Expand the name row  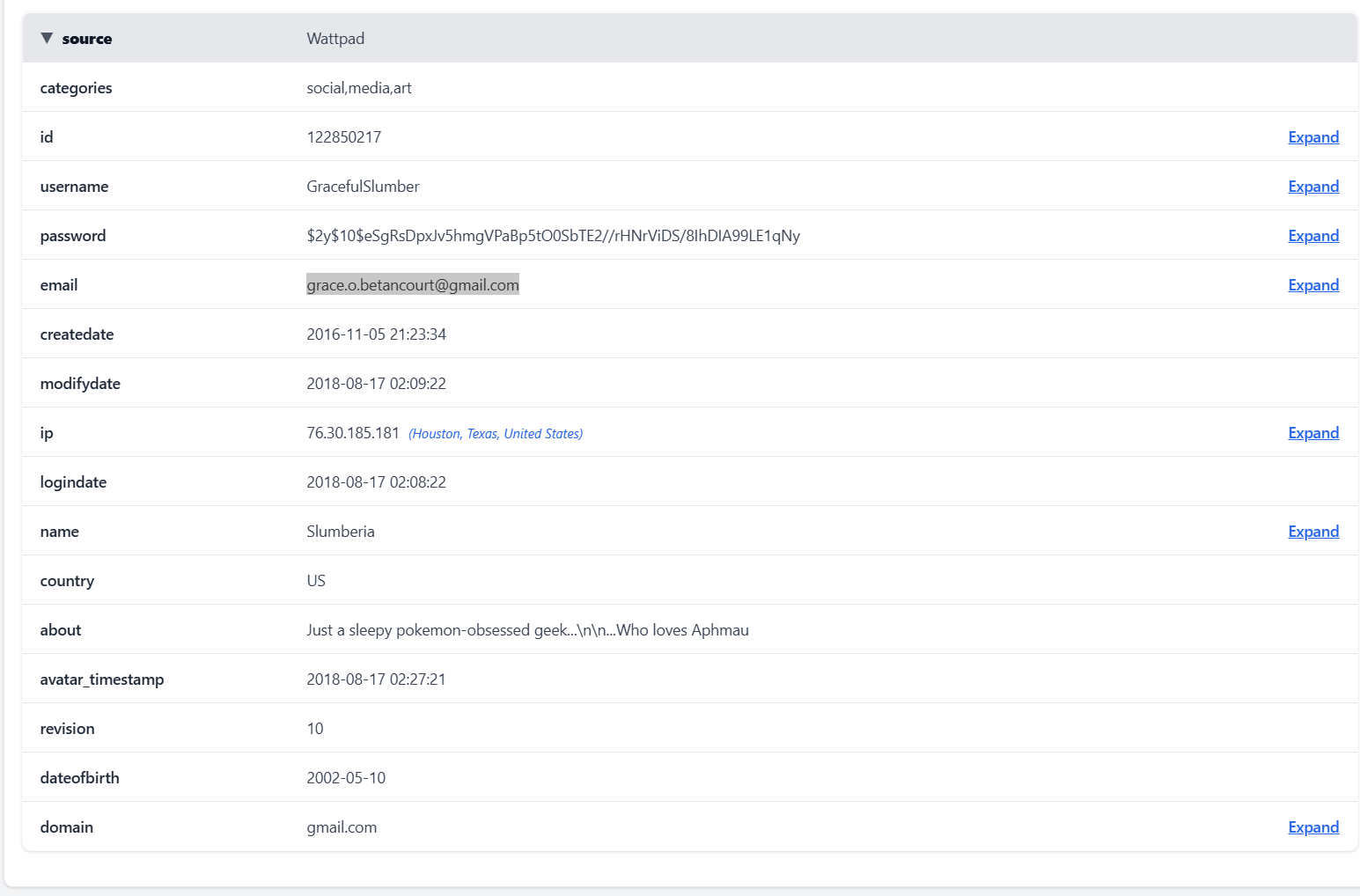[x=1312, y=532]
